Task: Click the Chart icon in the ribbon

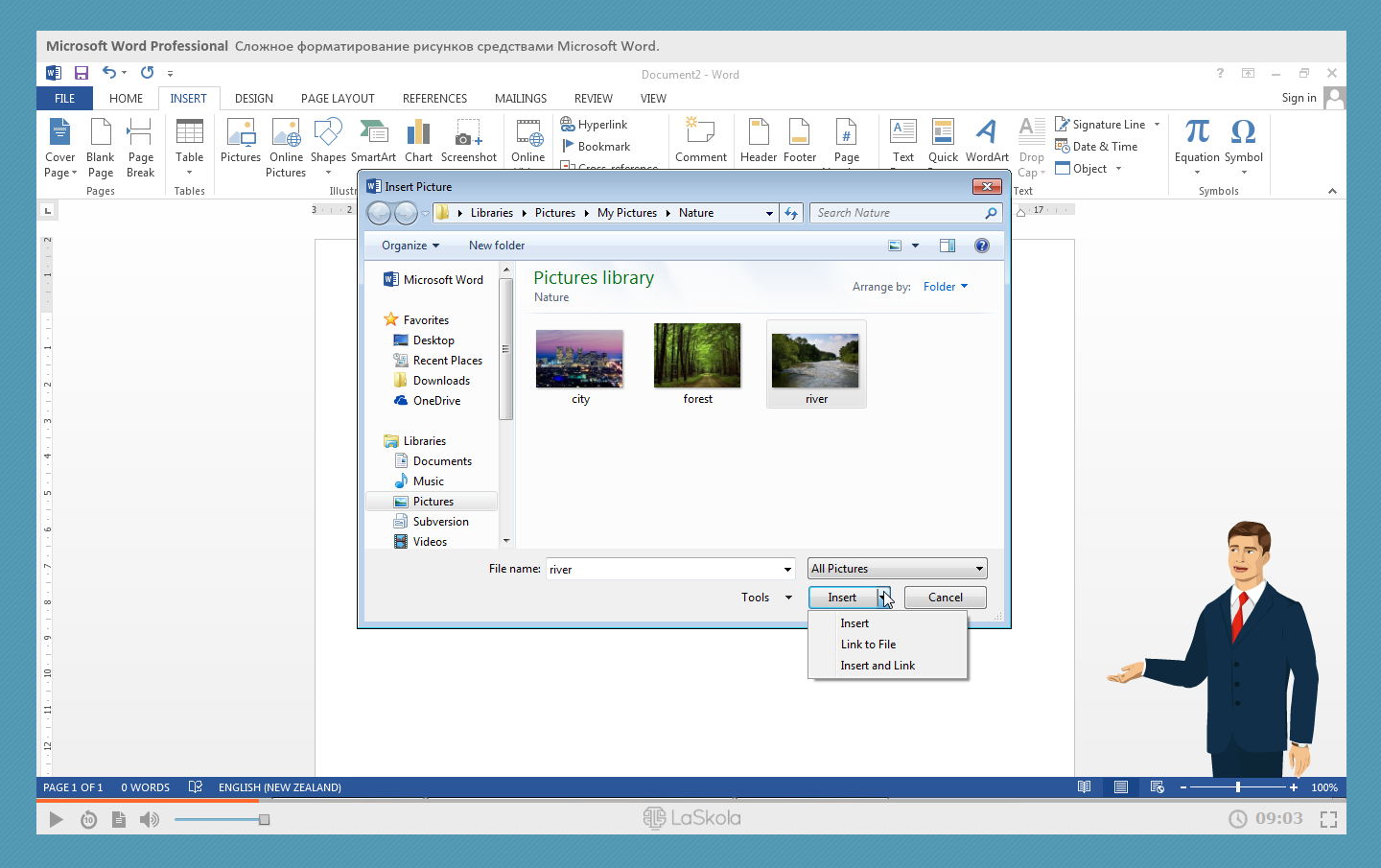Action: point(418,140)
